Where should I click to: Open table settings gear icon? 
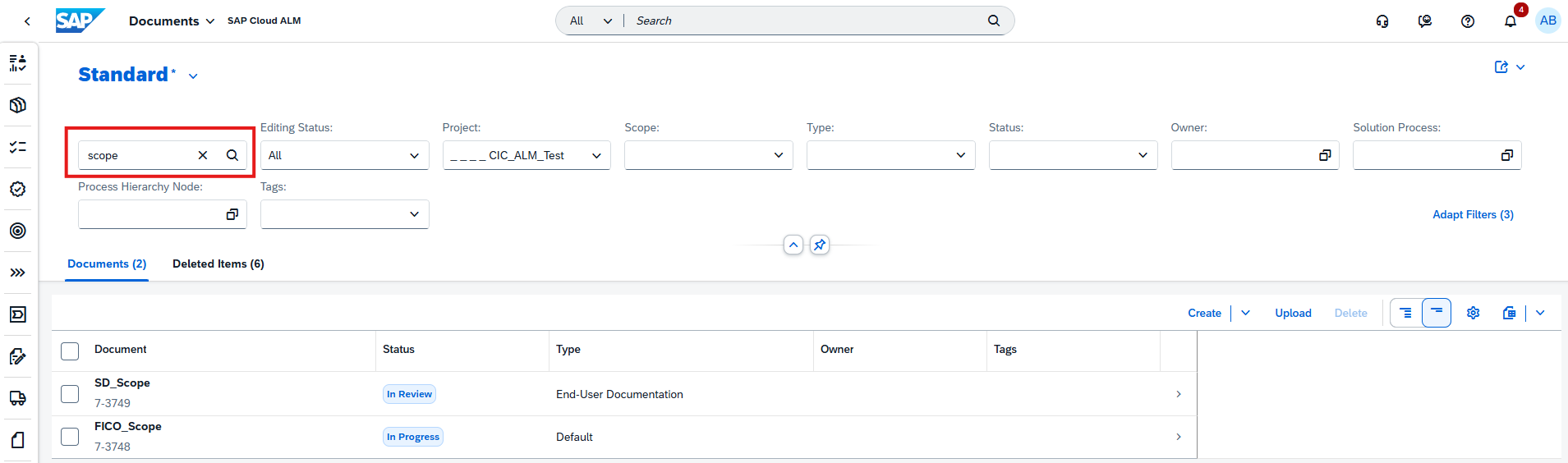[1473, 313]
